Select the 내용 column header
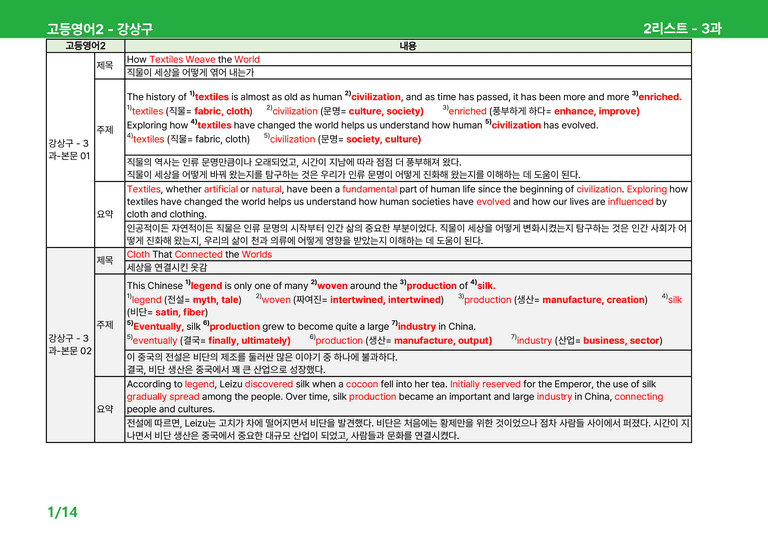This screenshot has width=768, height=543. pyautogui.click(x=408, y=46)
